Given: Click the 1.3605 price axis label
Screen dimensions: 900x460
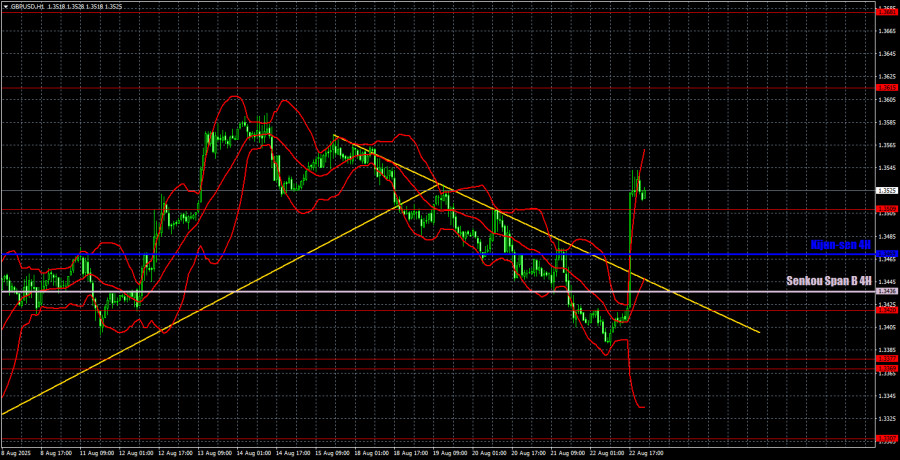Looking at the screenshot, I should point(886,99).
